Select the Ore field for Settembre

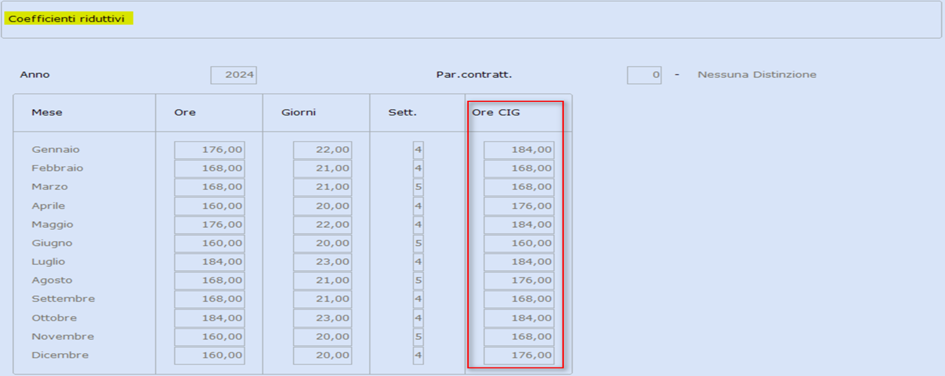210,299
